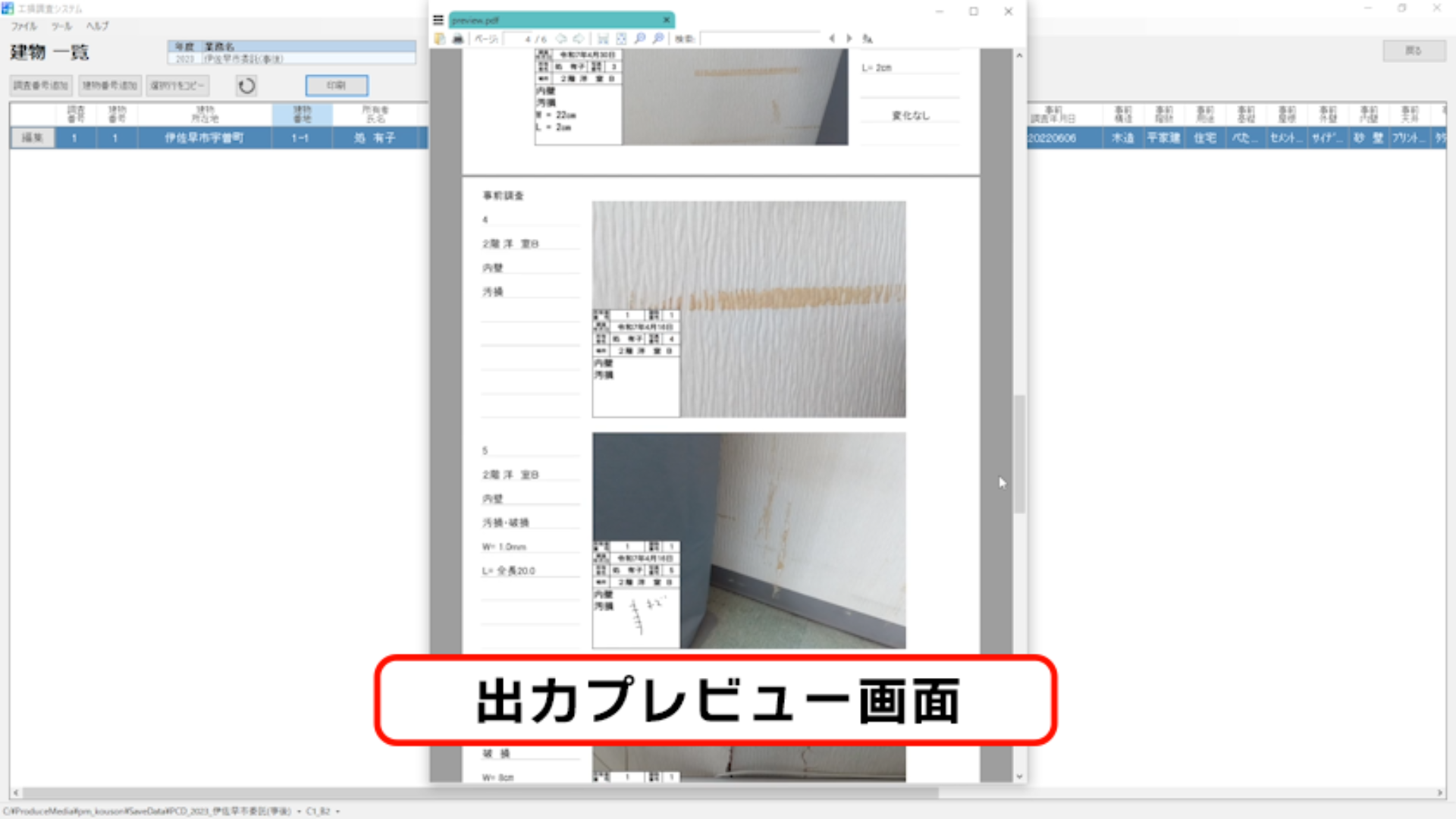The image size is (1456, 819).
Task: Click the 所有者氏名 column header
Action: coord(375,115)
